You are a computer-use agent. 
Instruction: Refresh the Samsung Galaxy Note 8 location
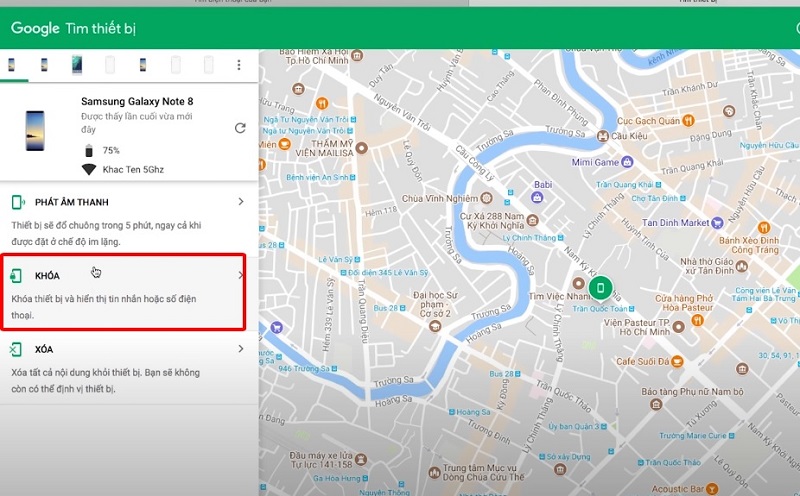240,128
